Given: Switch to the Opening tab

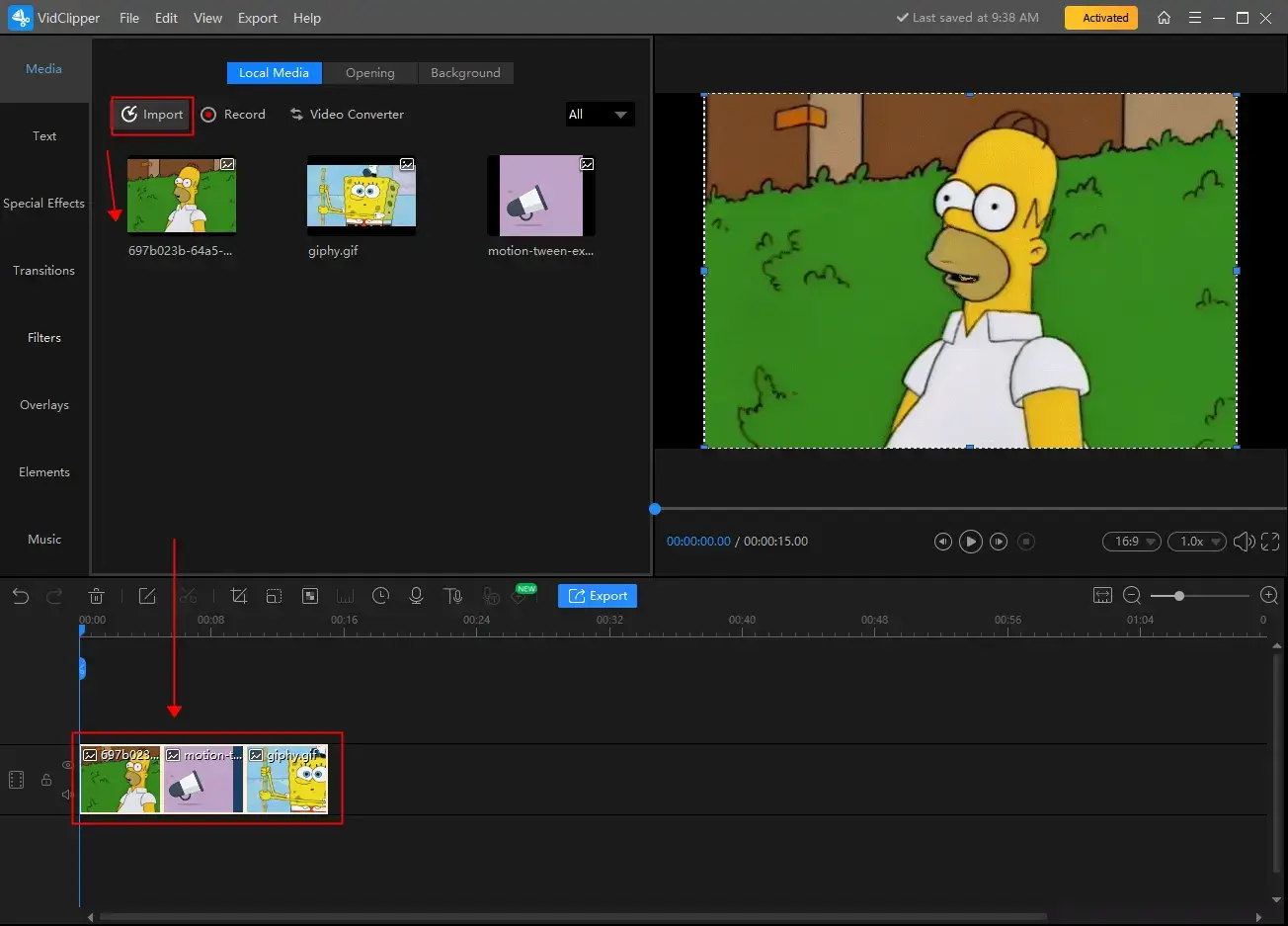Looking at the screenshot, I should 370,73.
